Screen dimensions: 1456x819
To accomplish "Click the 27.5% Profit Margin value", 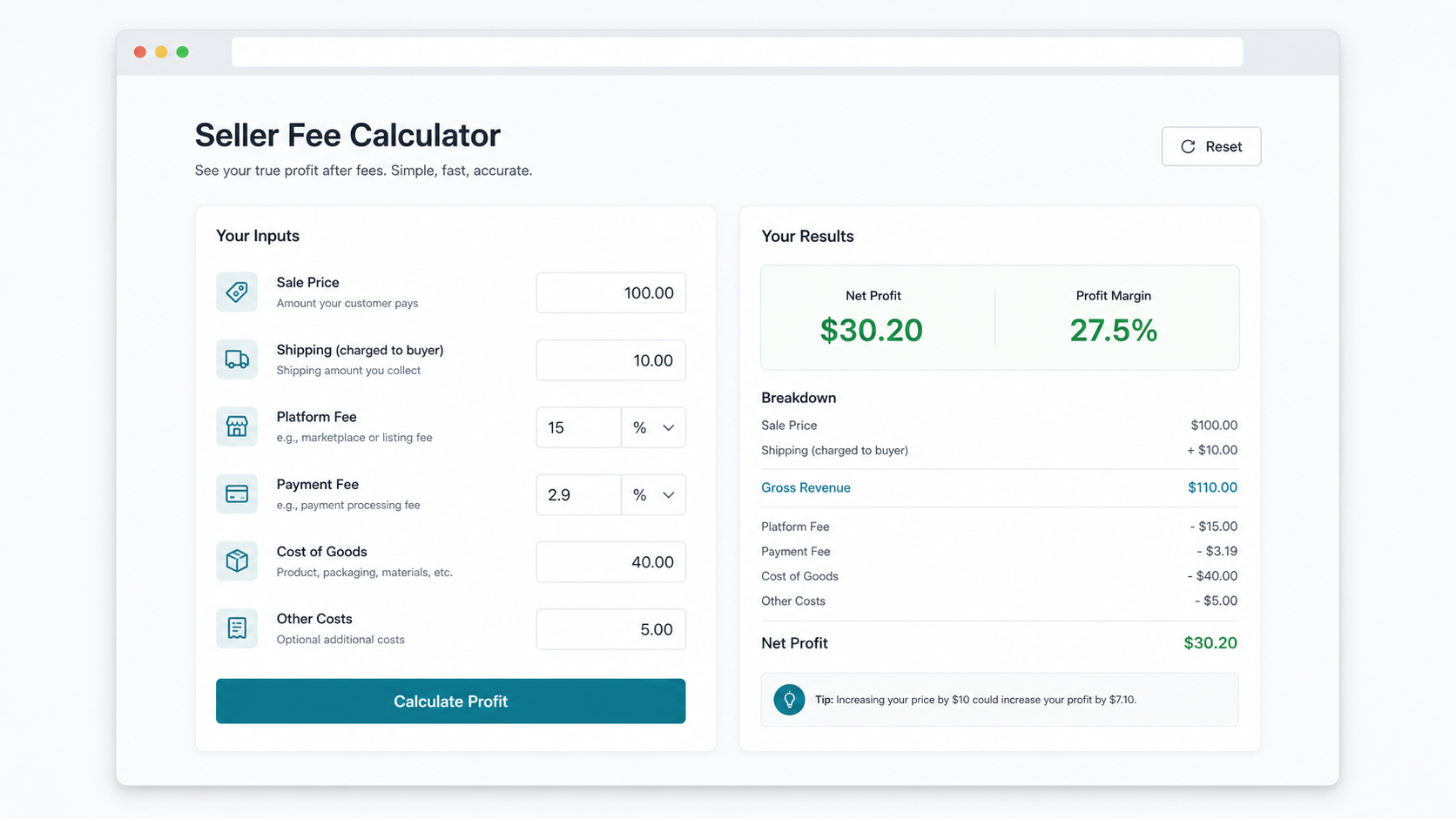I will (1113, 330).
